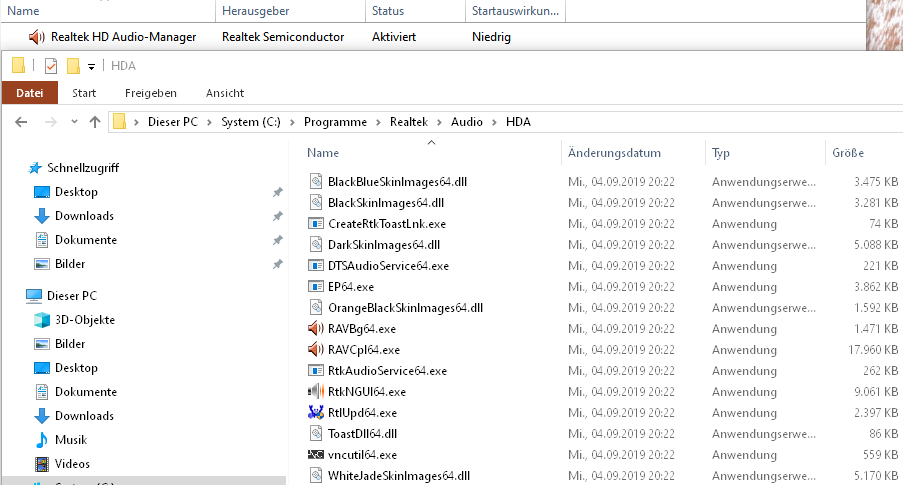Click Realtek Semiconductor publisher cell
The image size is (903, 485).
283,37
